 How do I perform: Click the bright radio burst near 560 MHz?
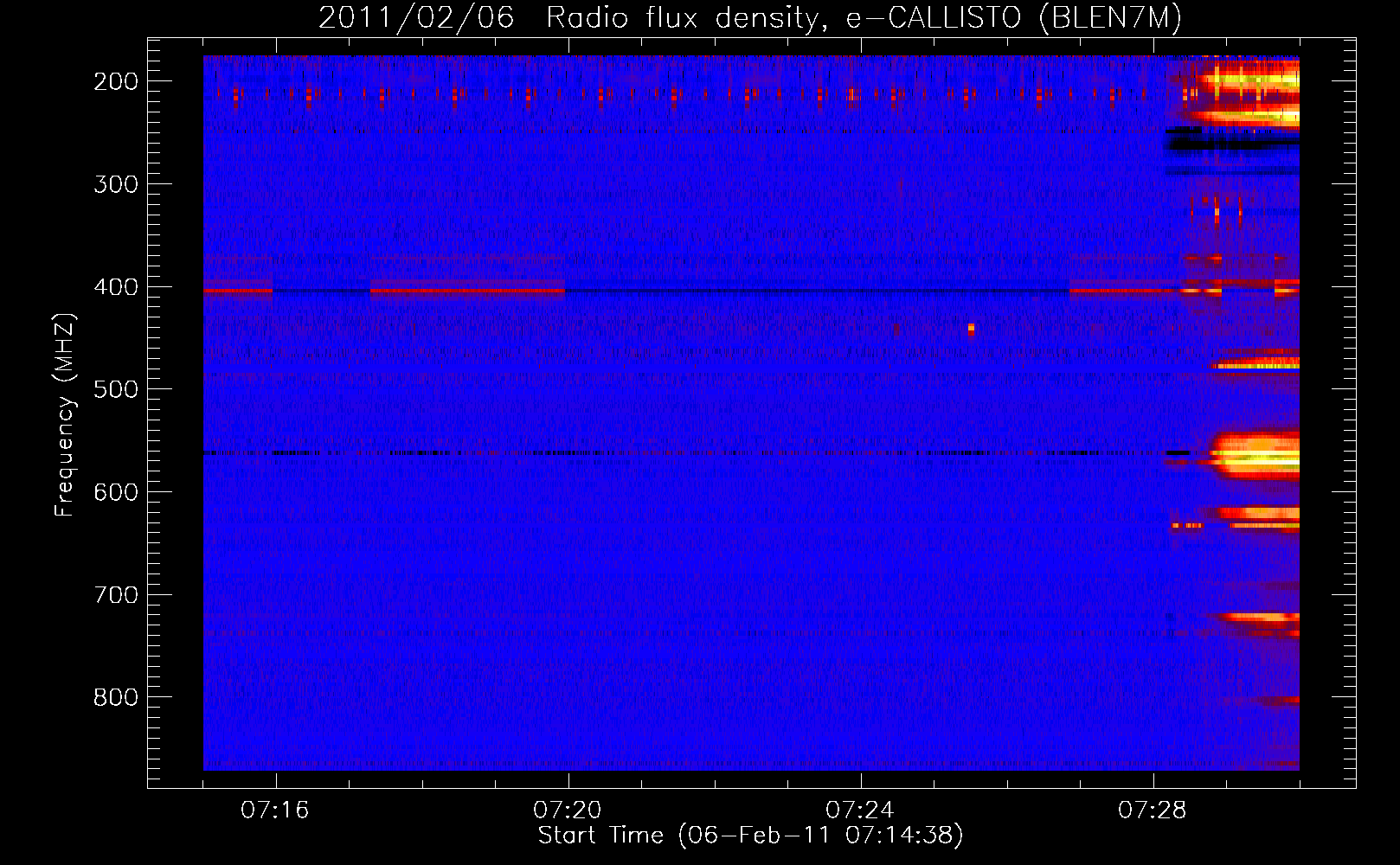tap(1256, 456)
